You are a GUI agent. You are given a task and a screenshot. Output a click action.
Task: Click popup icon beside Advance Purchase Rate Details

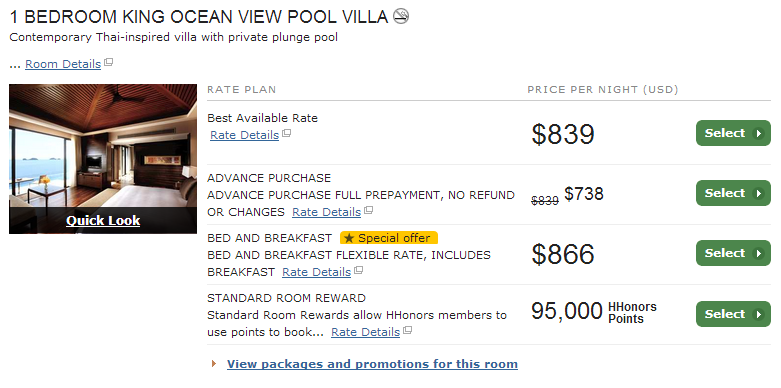point(369,211)
